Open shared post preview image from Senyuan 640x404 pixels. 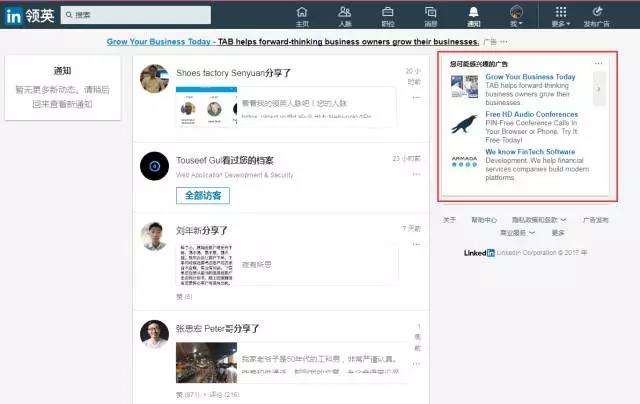pyautogui.click(x=207, y=106)
